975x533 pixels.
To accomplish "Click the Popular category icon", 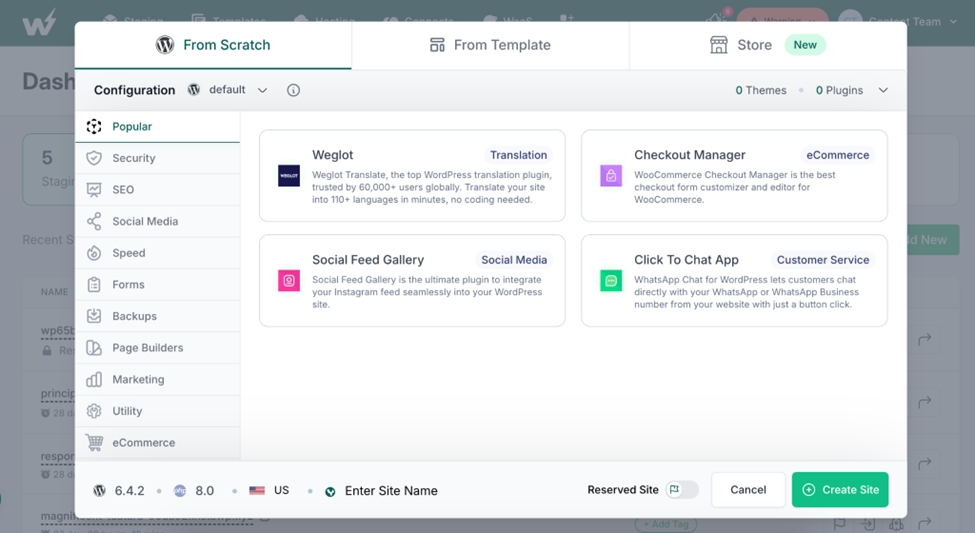I will click(94, 126).
